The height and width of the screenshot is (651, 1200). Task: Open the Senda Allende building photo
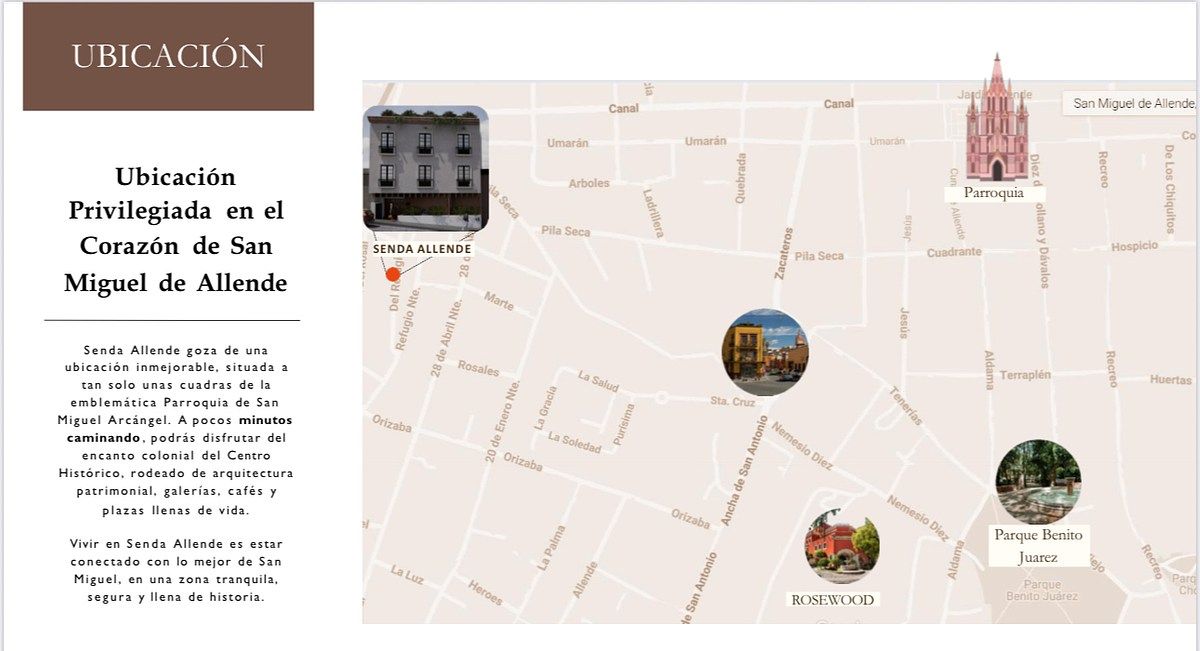pyautogui.click(x=425, y=168)
